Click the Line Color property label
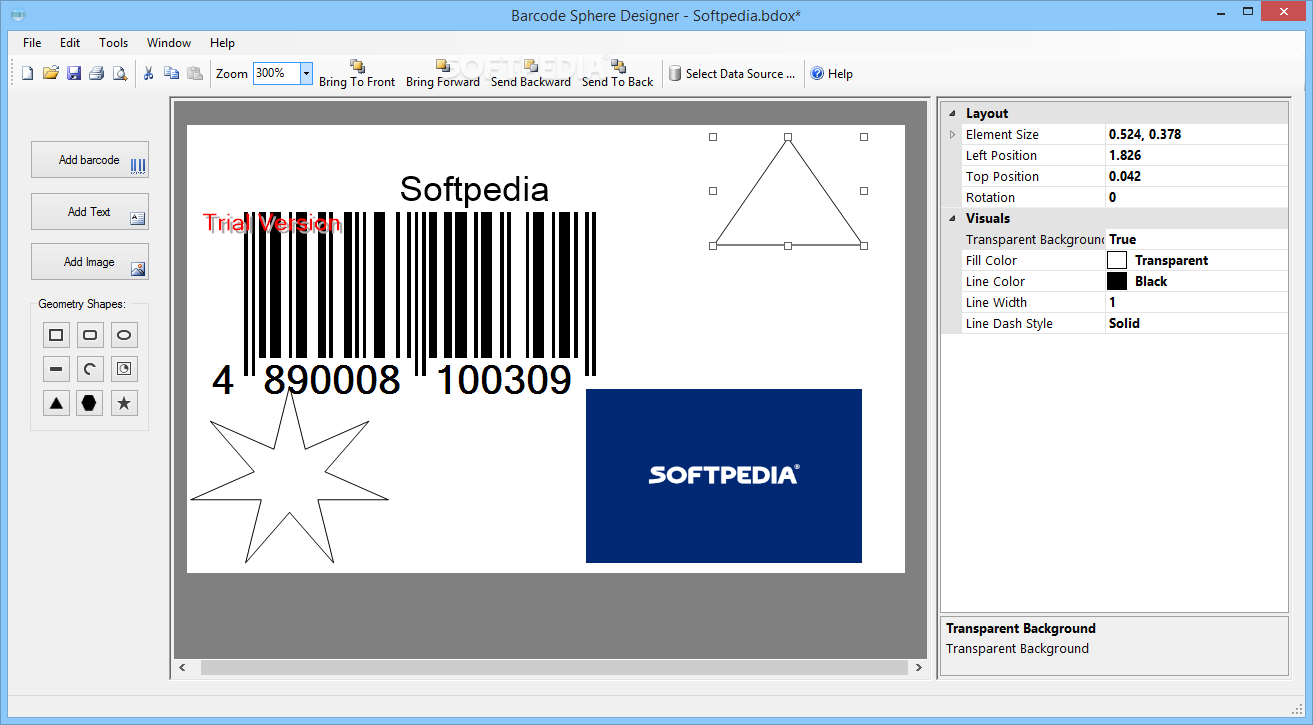This screenshot has width=1313, height=725. point(995,281)
